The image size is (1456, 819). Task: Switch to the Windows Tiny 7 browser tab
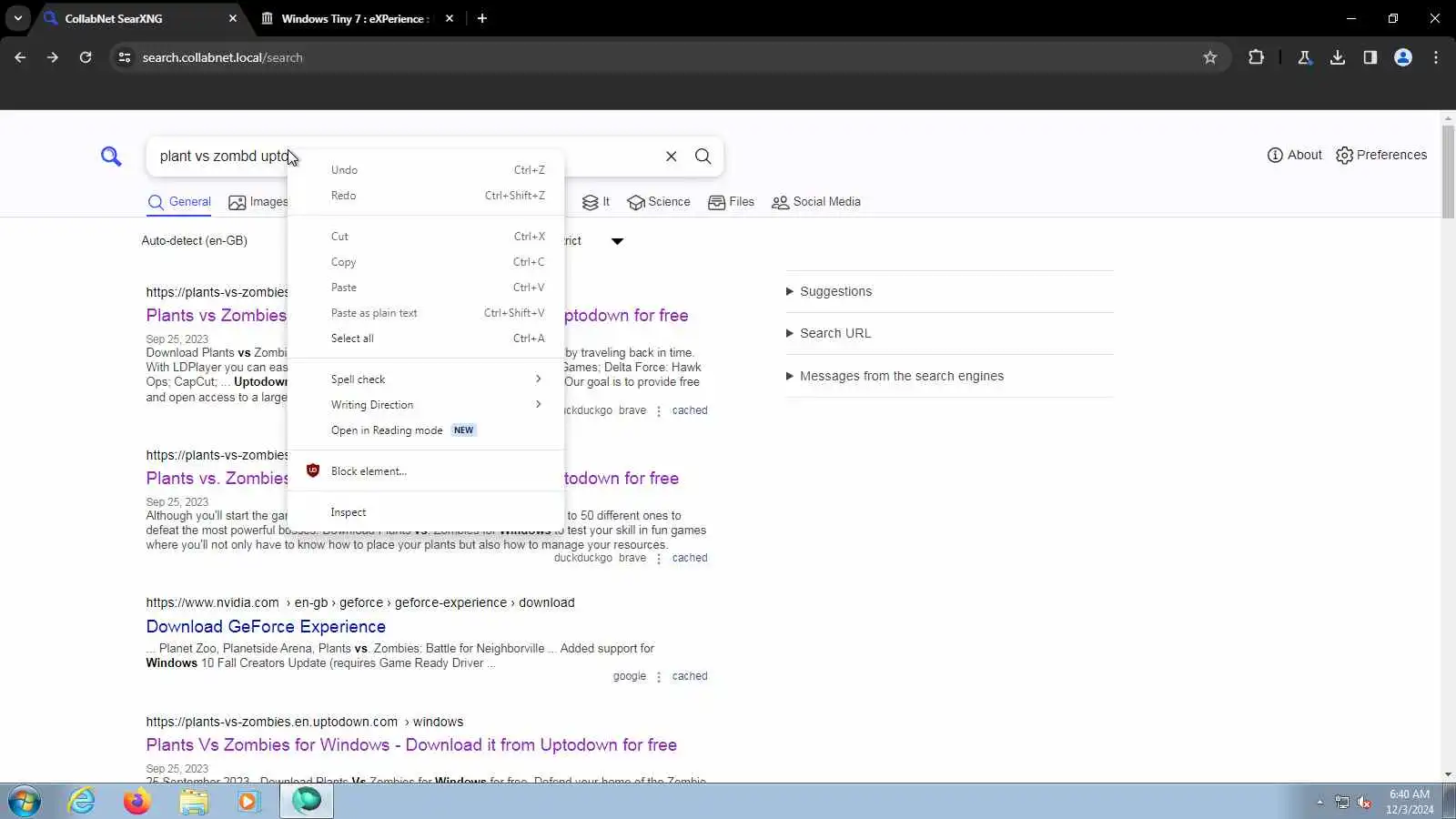tap(355, 18)
